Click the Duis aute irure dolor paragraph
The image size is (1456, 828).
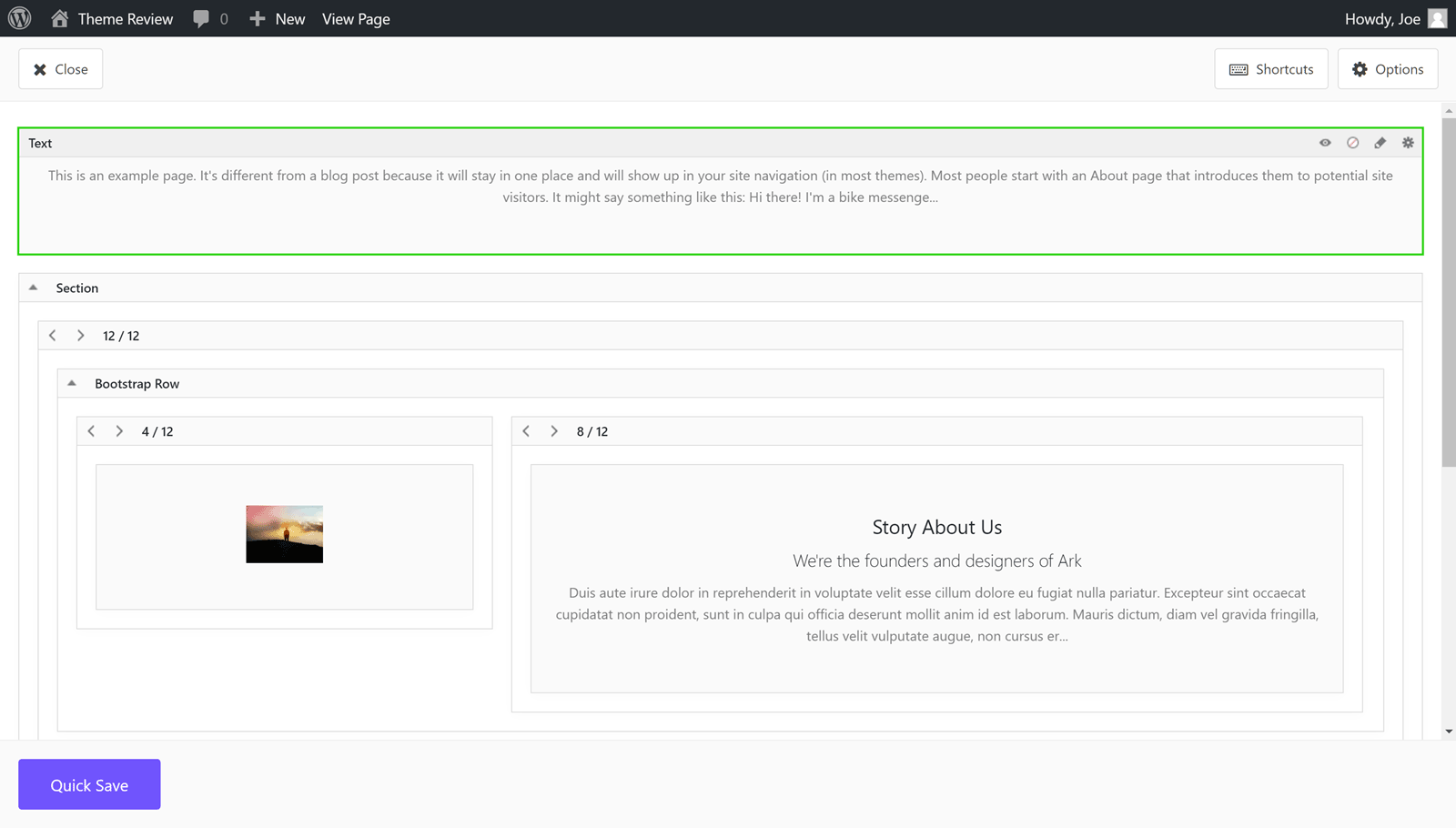937,614
